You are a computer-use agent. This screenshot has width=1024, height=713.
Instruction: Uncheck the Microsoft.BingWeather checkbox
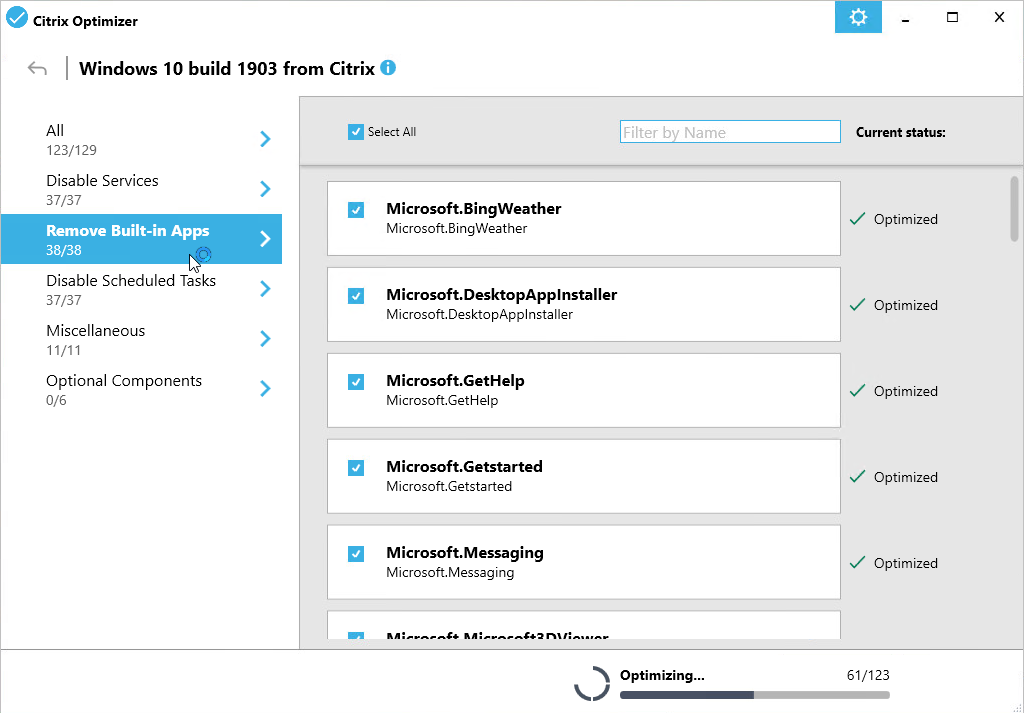[x=356, y=210]
